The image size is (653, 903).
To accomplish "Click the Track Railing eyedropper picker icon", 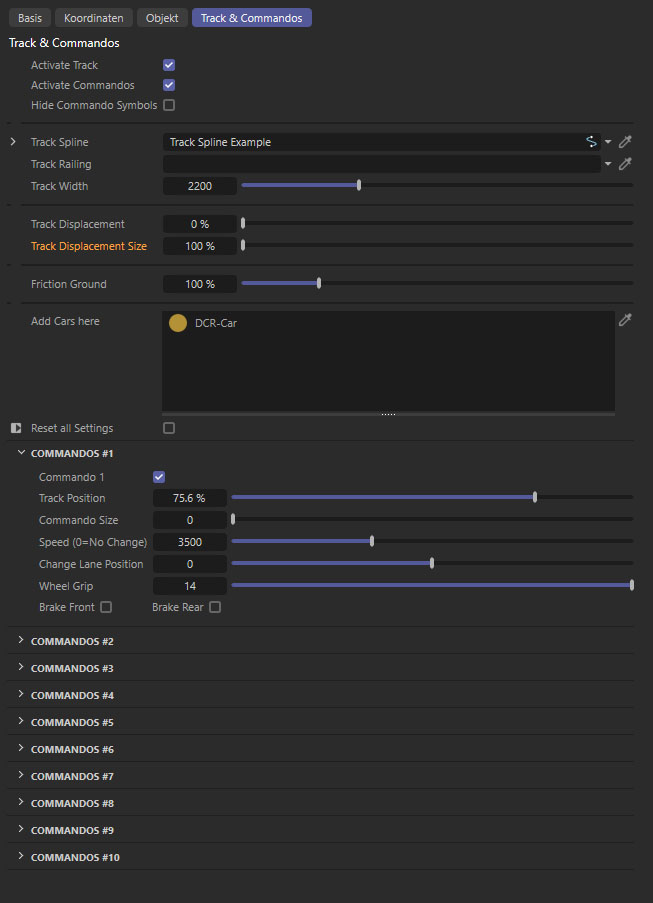I will pos(626,164).
